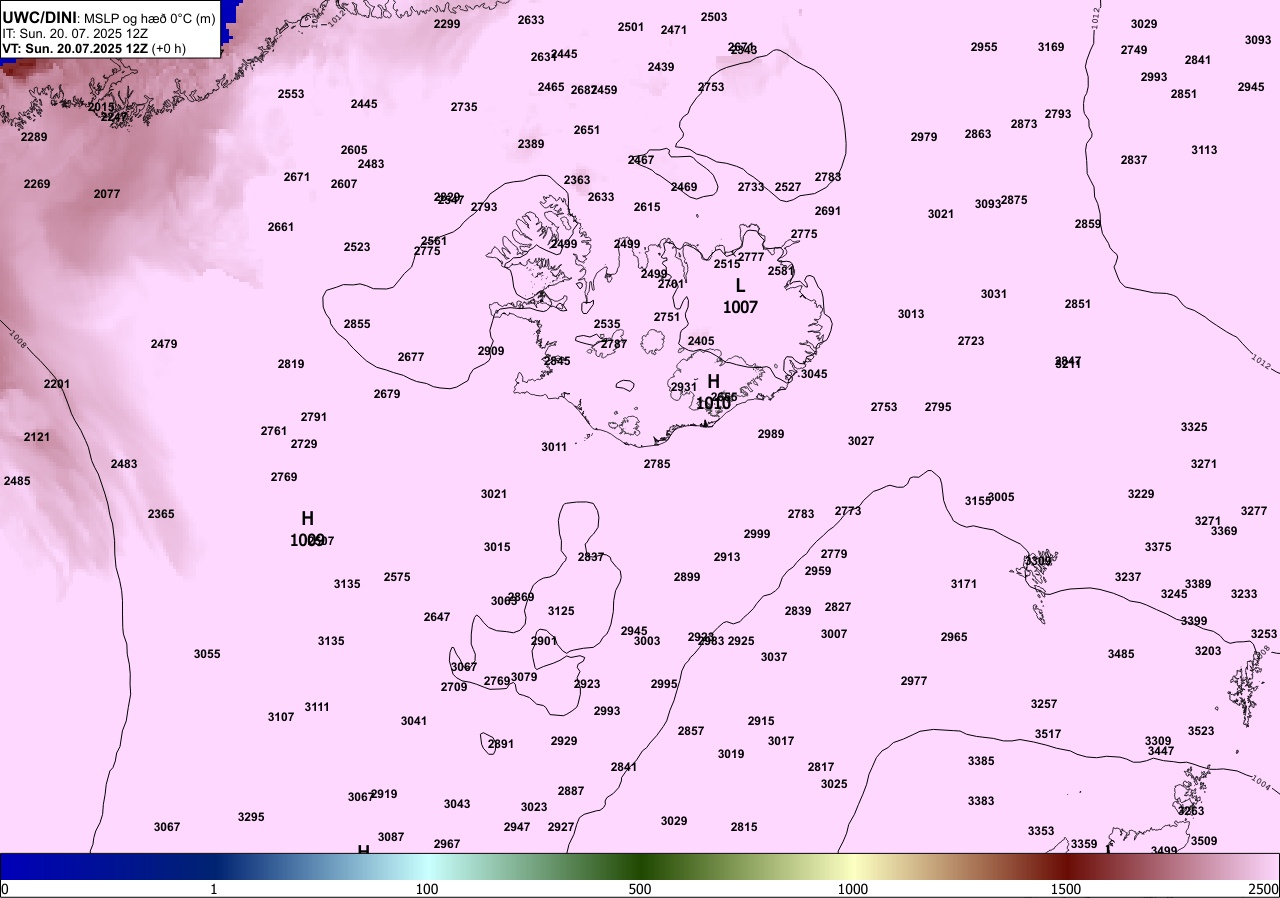Click the height value 2735

464,107
